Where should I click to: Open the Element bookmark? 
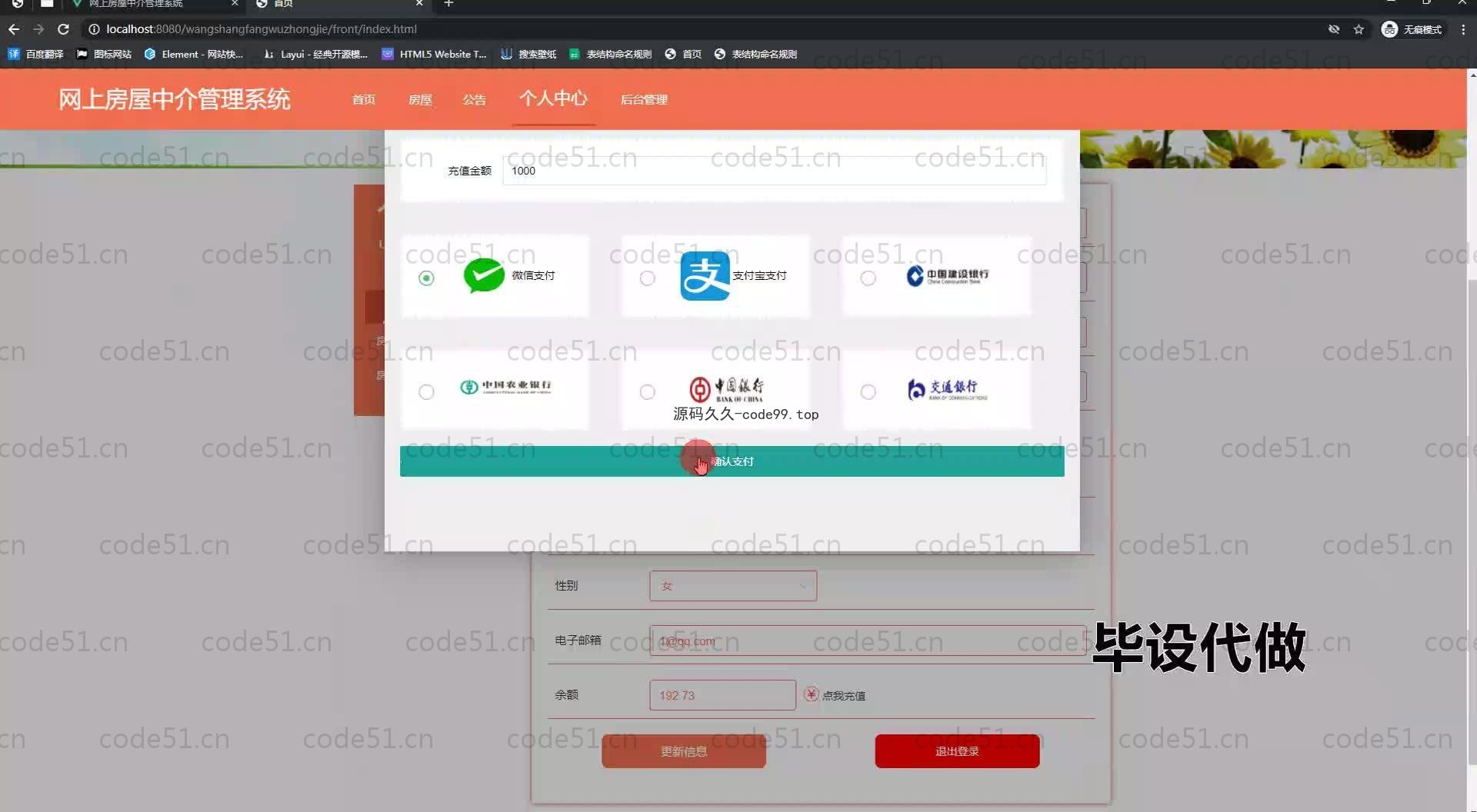pyautogui.click(x=194, y=54)
